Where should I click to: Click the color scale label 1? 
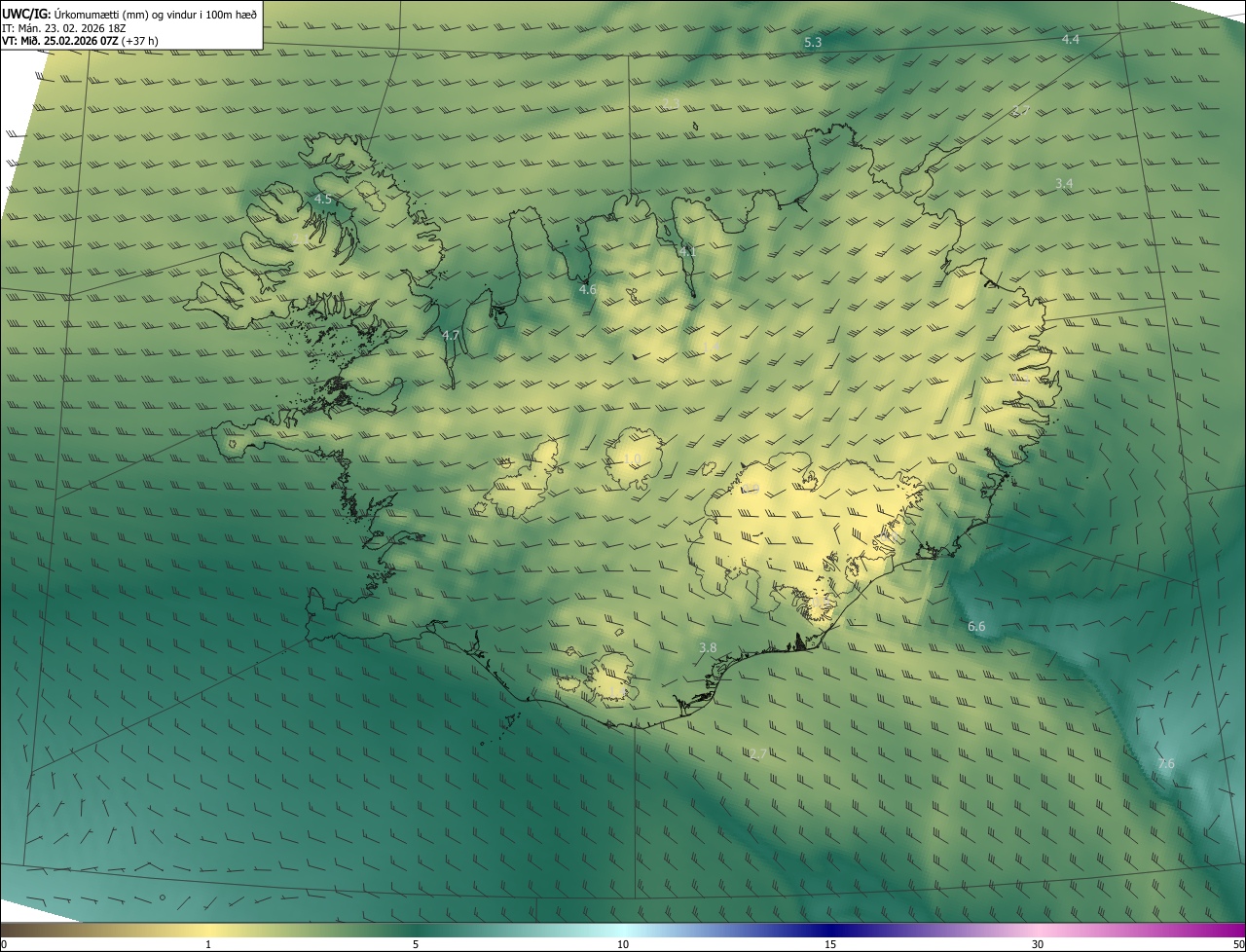(208, 945)
